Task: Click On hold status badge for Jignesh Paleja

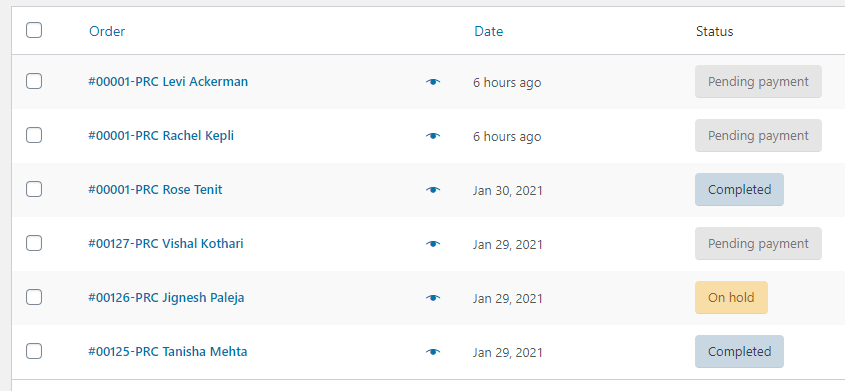Action: click(731, 297)
